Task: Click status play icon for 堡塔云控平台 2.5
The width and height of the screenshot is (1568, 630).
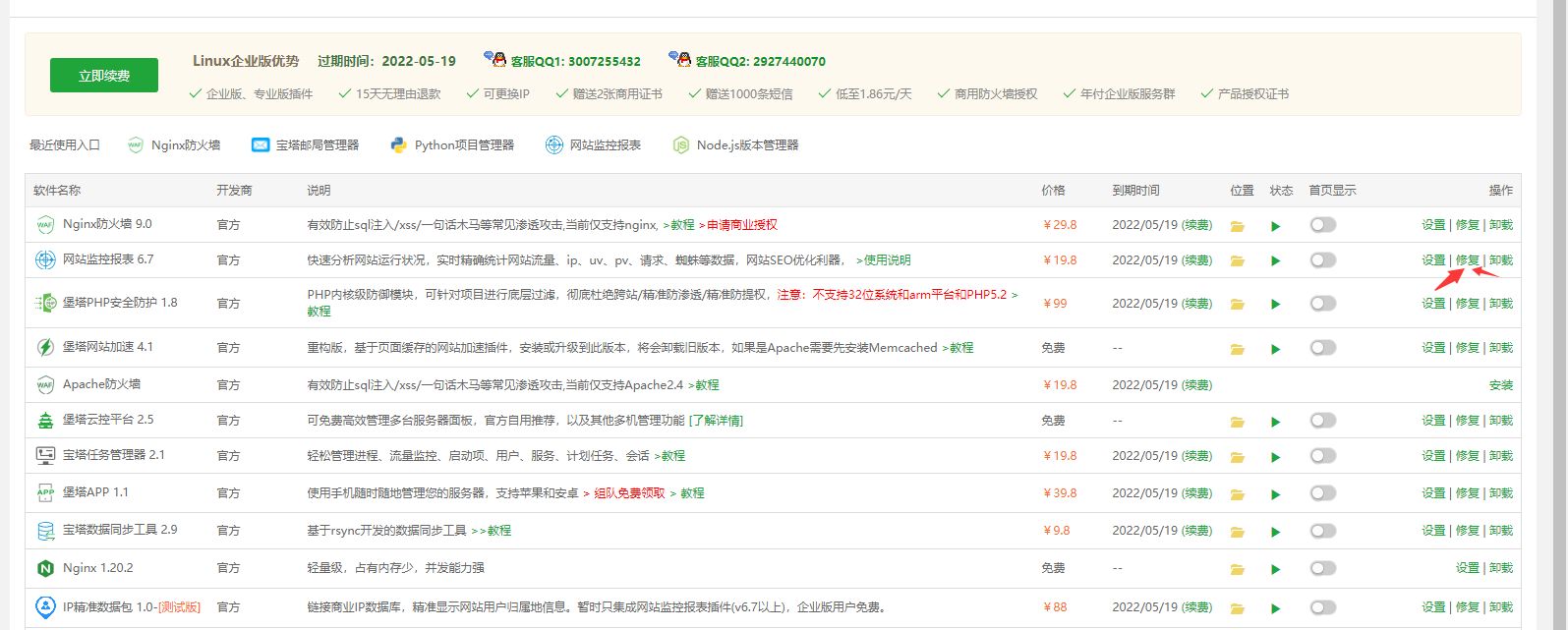Action: click(x=1276, y=422)
